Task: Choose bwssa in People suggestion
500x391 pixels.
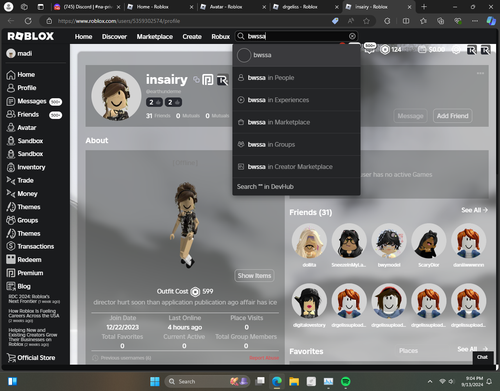Action: coord(296,78)
